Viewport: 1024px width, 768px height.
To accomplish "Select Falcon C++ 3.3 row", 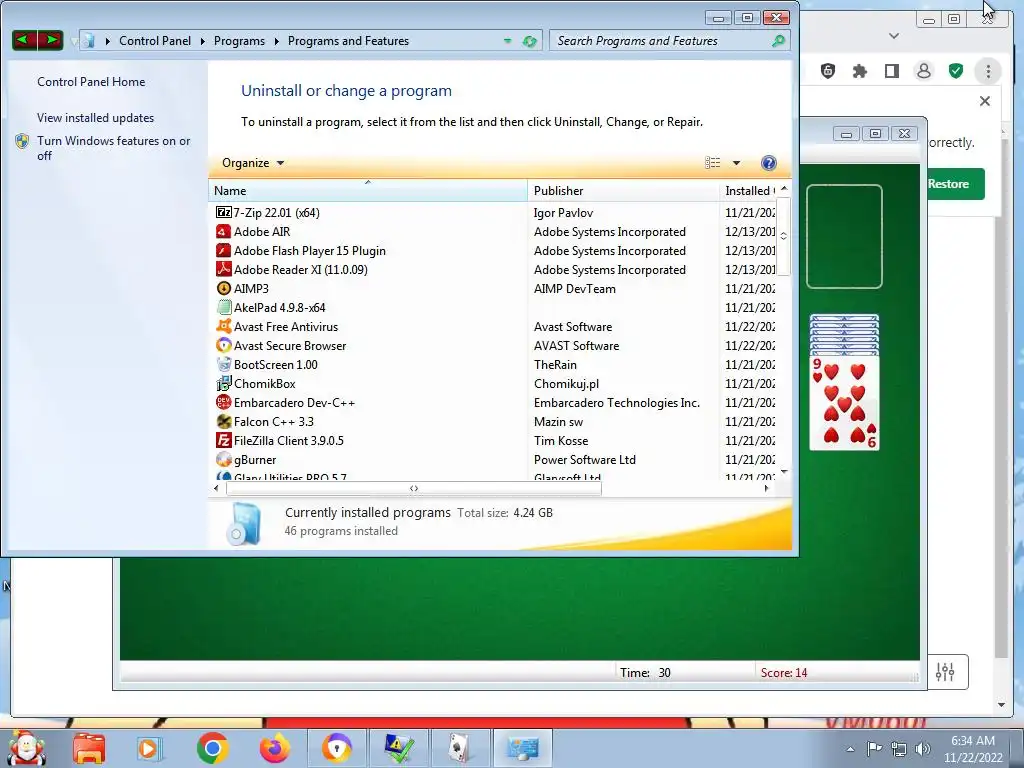I will click(495, 421).
